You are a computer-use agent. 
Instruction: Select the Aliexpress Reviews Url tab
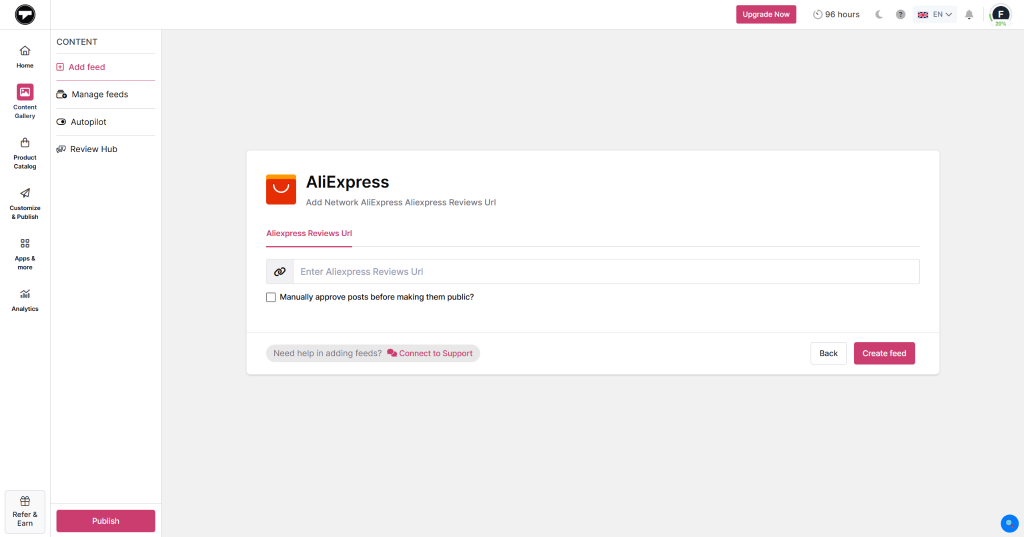click(x=309, y=233)
